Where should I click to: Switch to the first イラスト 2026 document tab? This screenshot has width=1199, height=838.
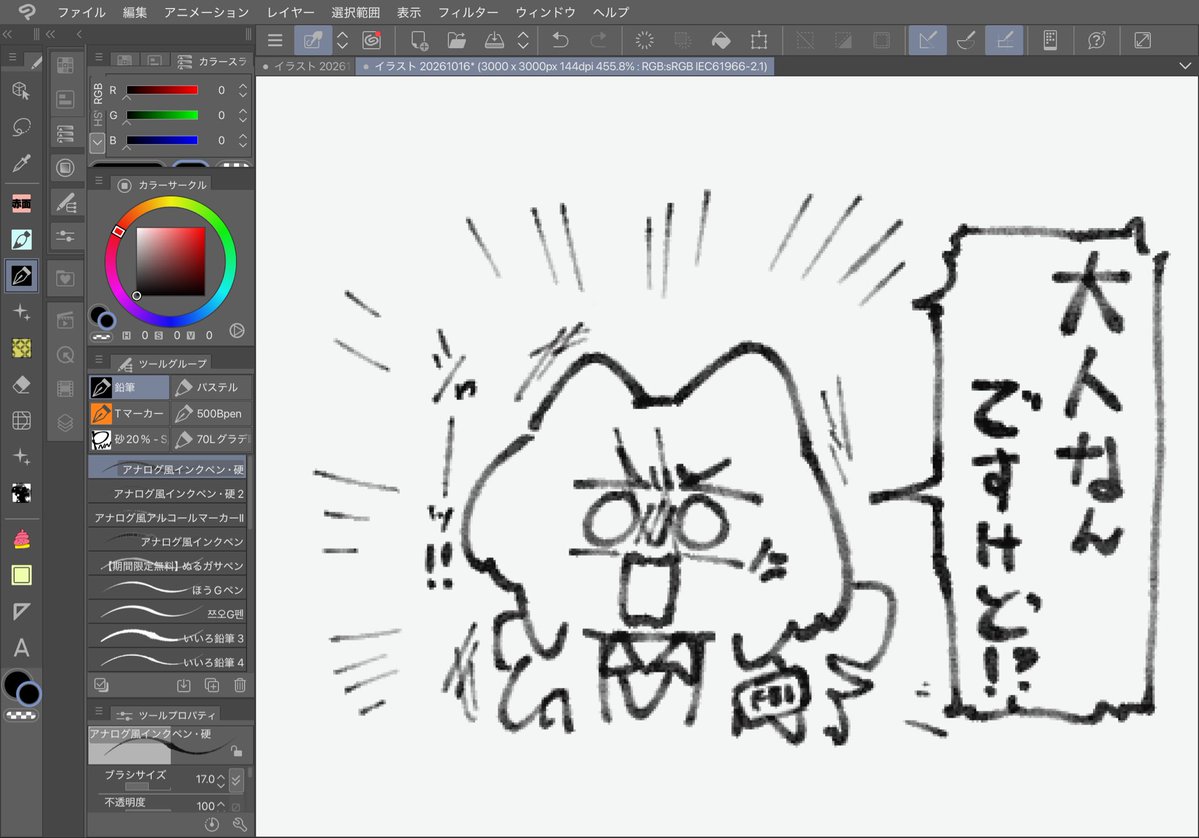[x=306, y=67]
